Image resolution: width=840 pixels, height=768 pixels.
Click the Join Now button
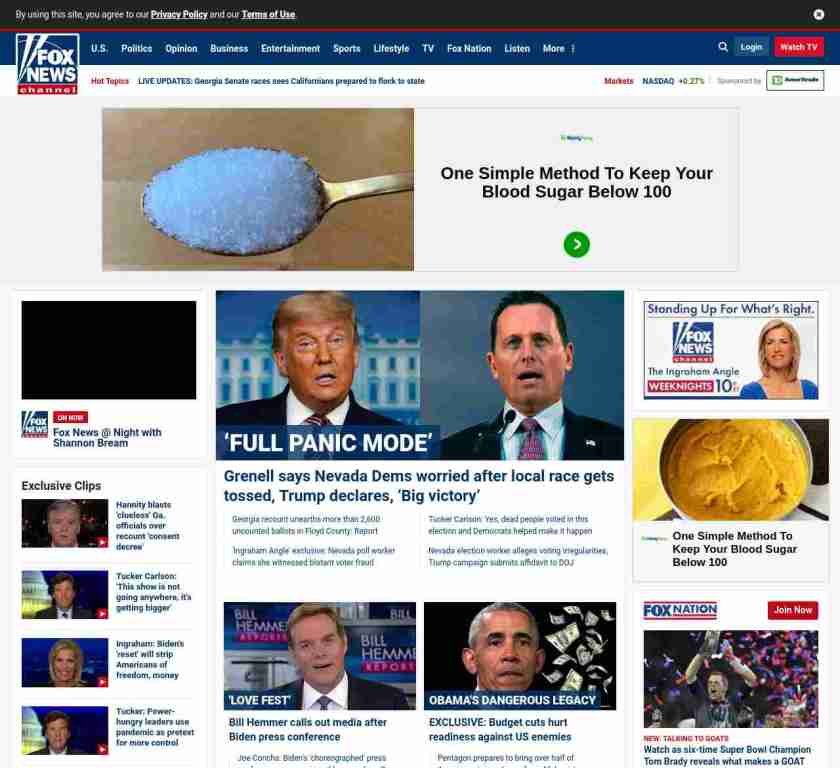[793, 610]
